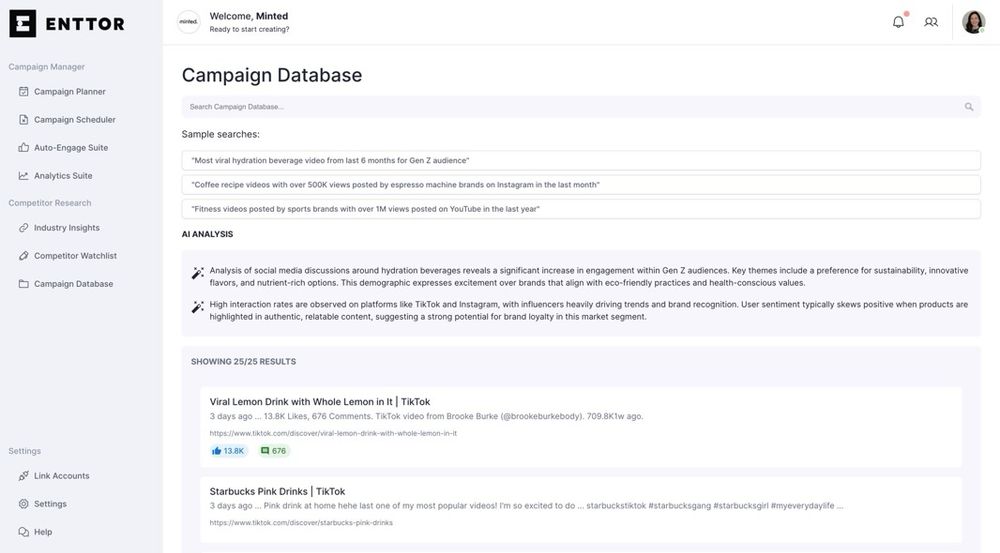This screenshot has width=1000, height=553.
Task: Click the 'SHOWING 25/25 RESULTS' label
Action: pyautogui.click(x=244, y=362)
